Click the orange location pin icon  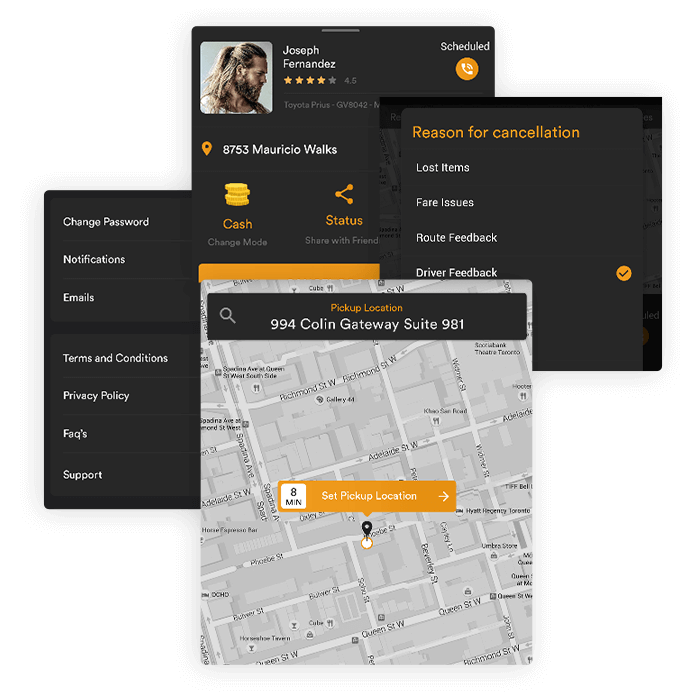tap(207, 149)
